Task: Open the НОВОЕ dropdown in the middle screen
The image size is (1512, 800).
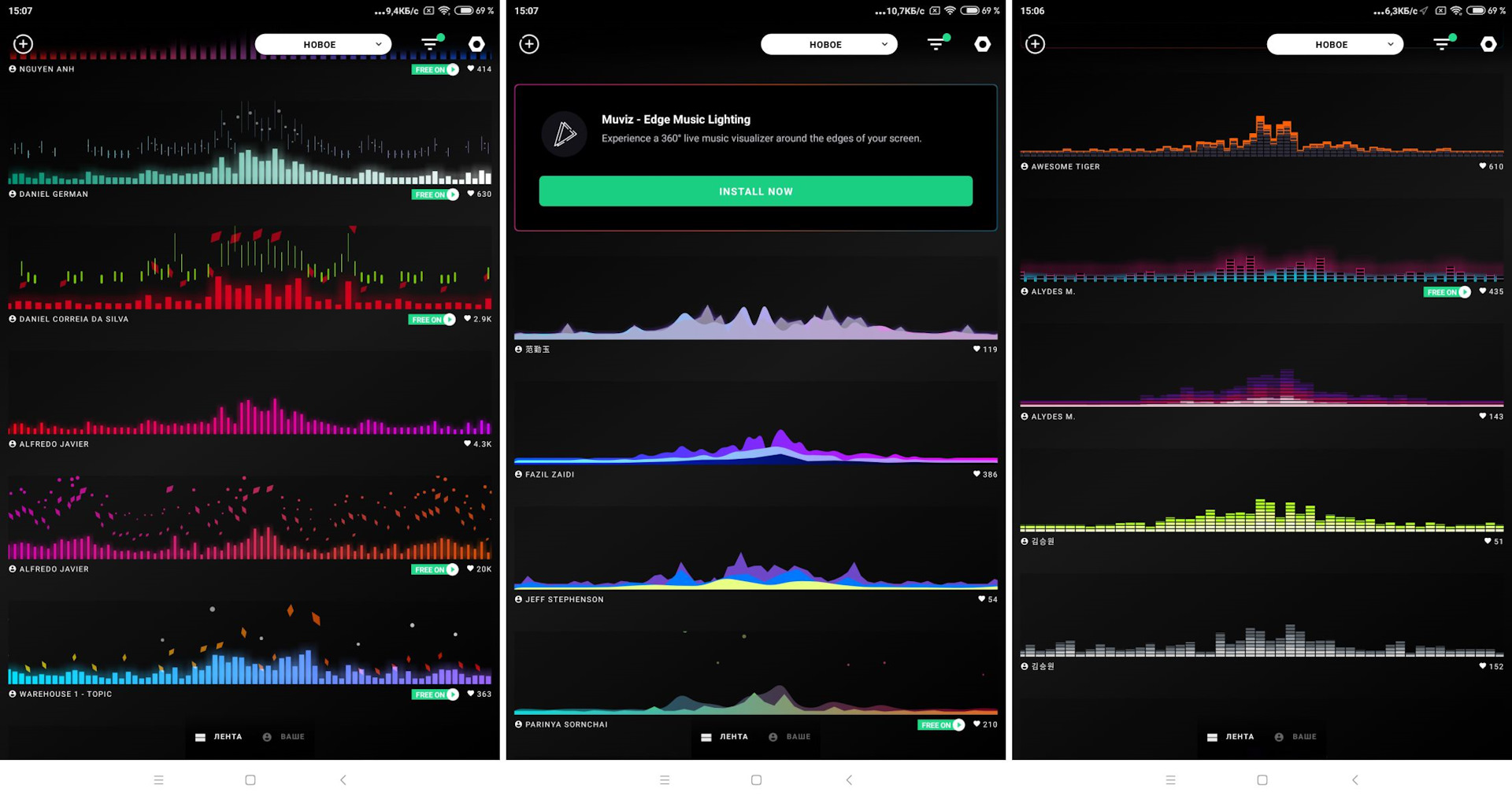Action: click(x=828, y=44)
